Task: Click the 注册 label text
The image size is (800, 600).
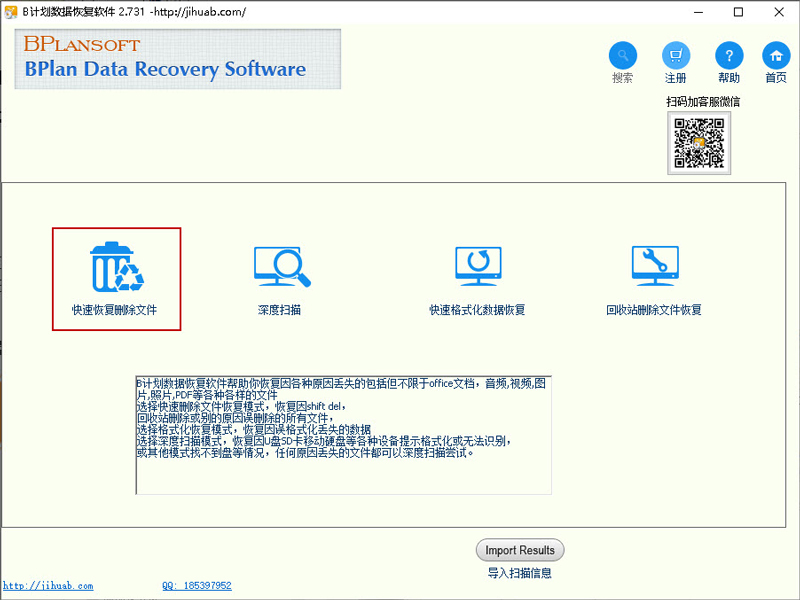Action: coord(676,78)
